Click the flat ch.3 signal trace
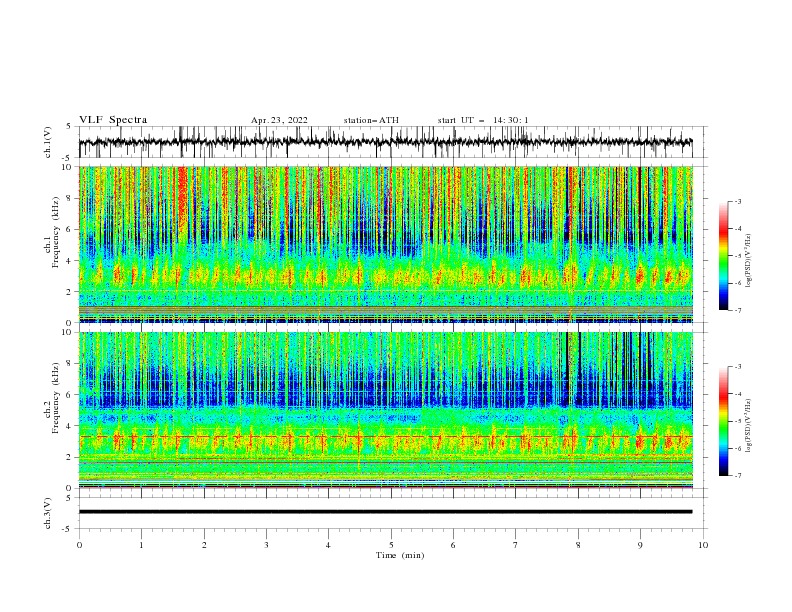Image resolution: width=792 pixels, height=612 pixels. click(x=385, y=512)
